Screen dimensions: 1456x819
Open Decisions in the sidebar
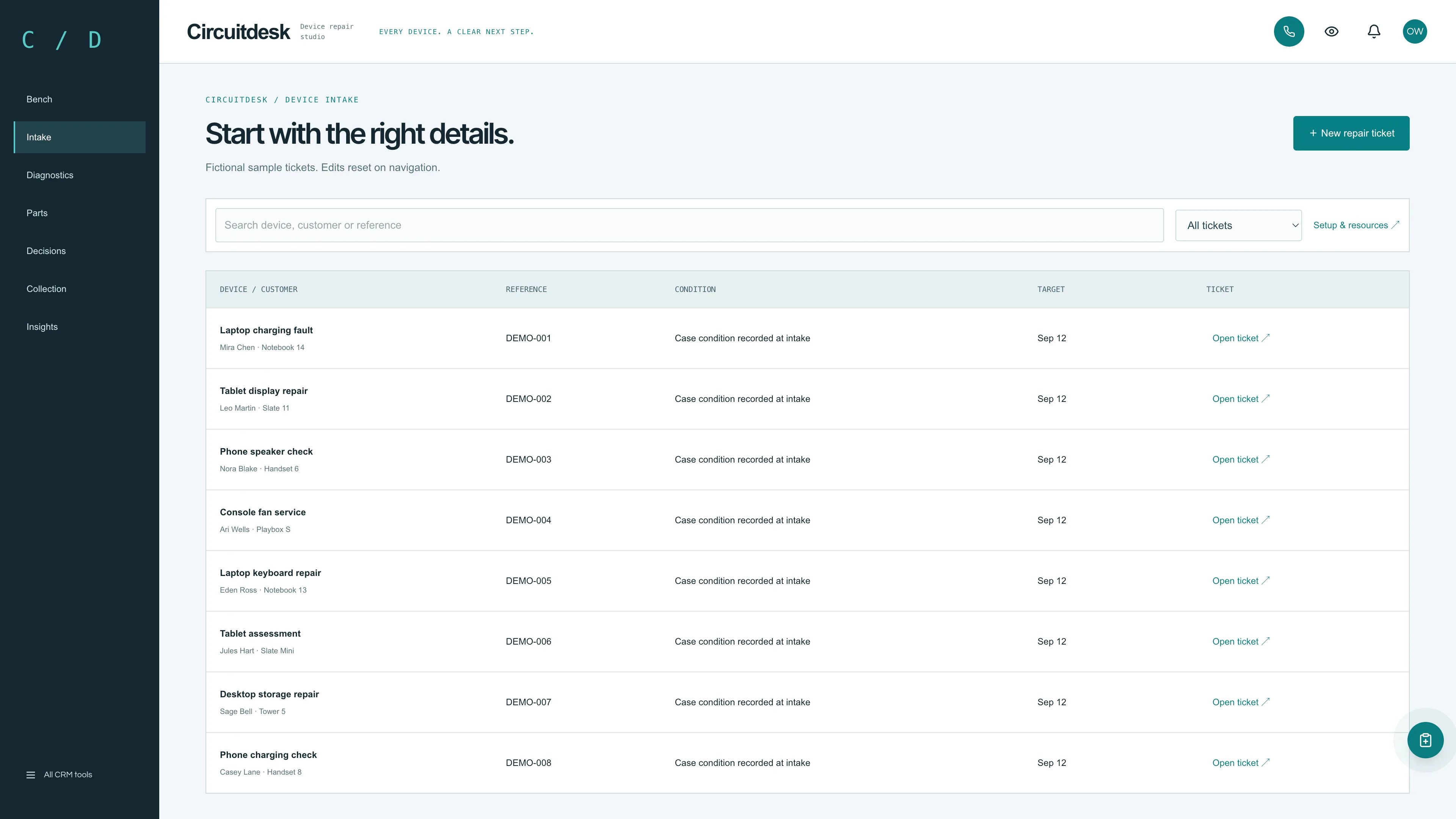click(80, 251)
